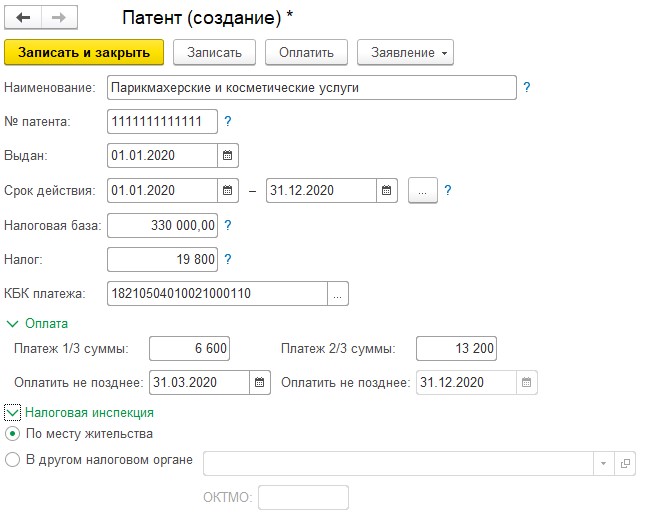The image size is (646, 516).
Task: Open calendar for Выдан date field
Action: point(228,155)
